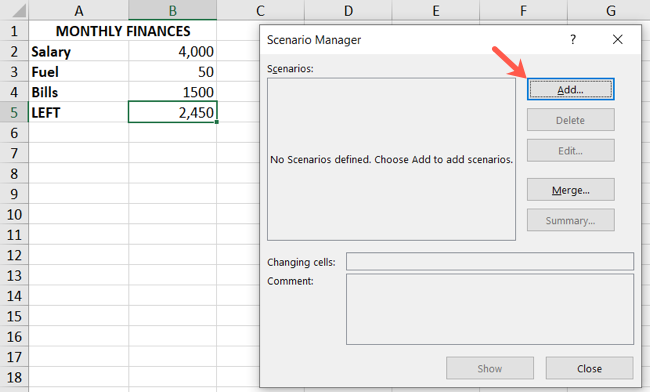
Task: Click the Show button
Action: pyautogui.click(x=490, y=368)
